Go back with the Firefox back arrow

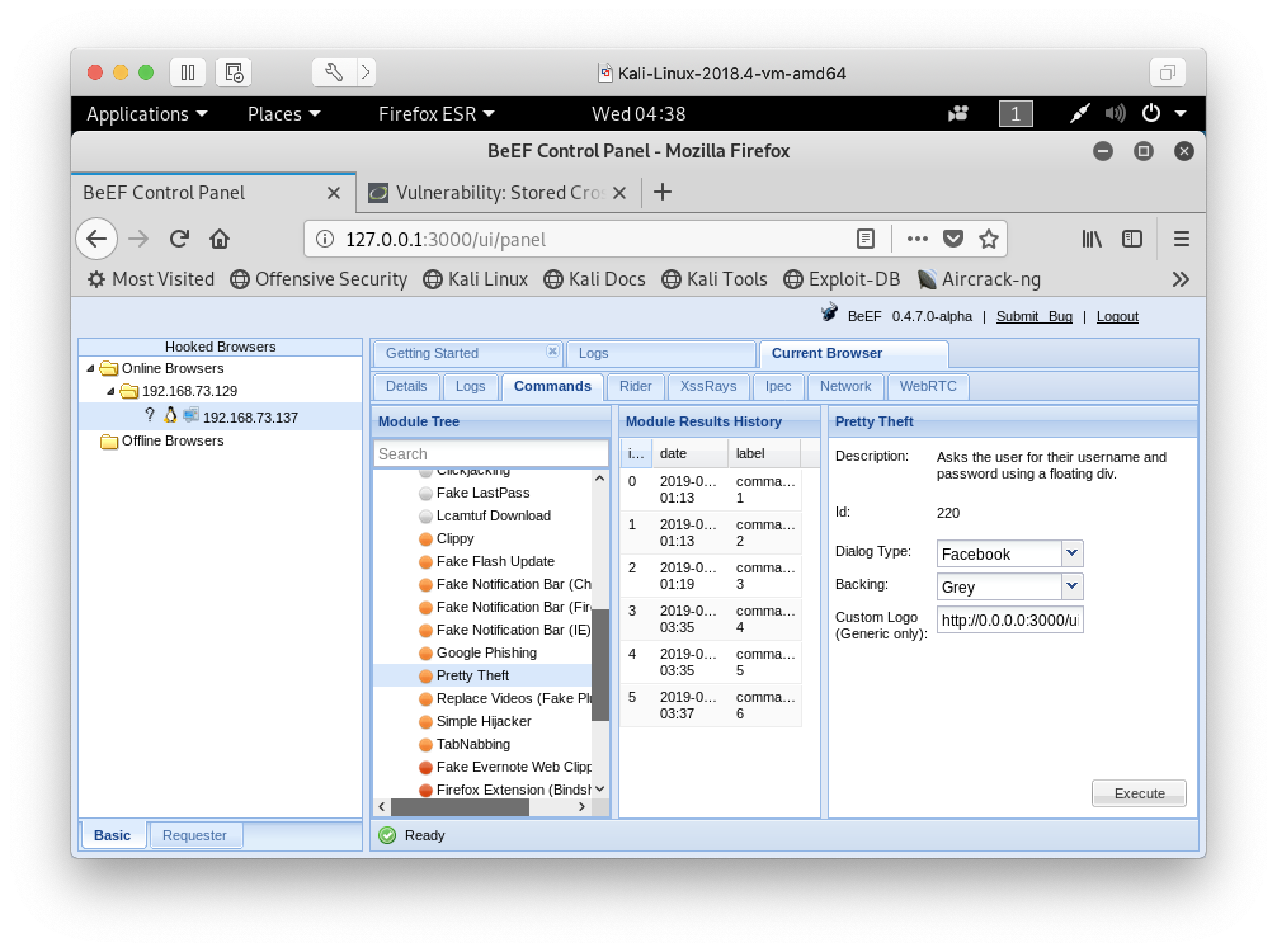point(96,239)
